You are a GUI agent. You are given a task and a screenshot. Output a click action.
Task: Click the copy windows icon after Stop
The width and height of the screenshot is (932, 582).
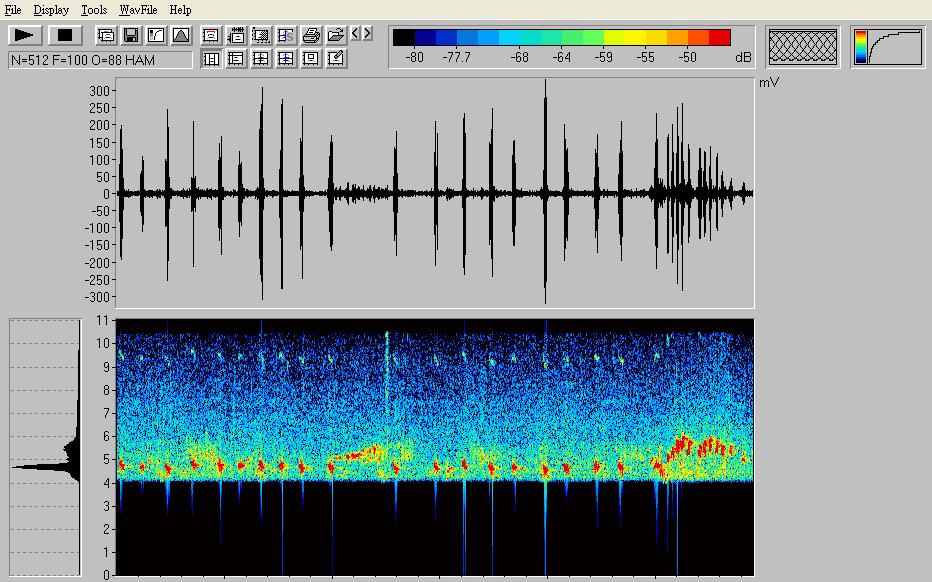[106, 35]
